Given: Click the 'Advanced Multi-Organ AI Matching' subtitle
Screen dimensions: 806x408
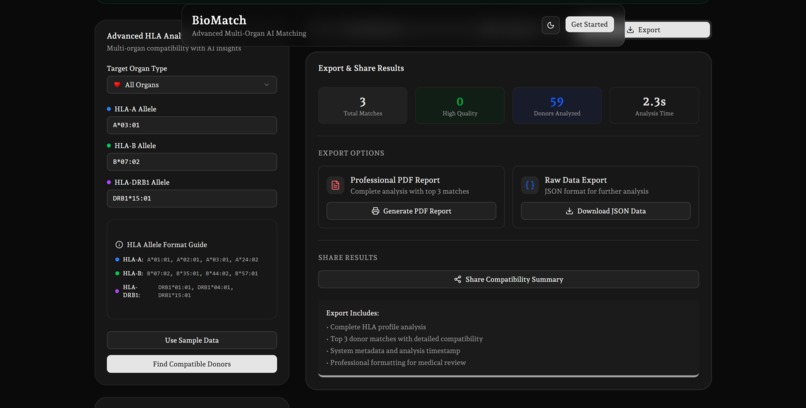Looking at the screenshot, I should pyautogui.click(x=249, y=33).
